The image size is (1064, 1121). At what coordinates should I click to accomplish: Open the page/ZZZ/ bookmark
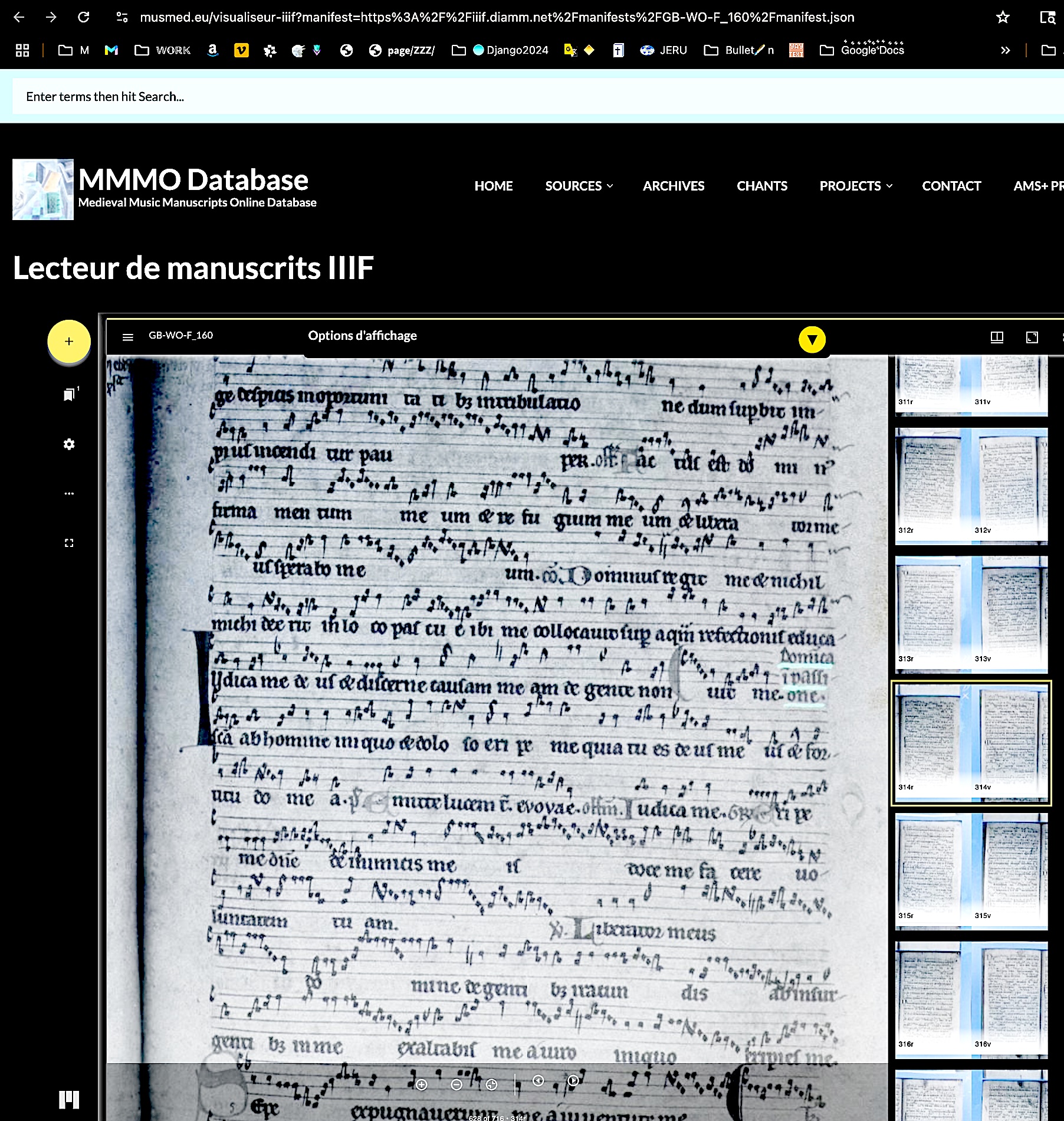point(402,50)
